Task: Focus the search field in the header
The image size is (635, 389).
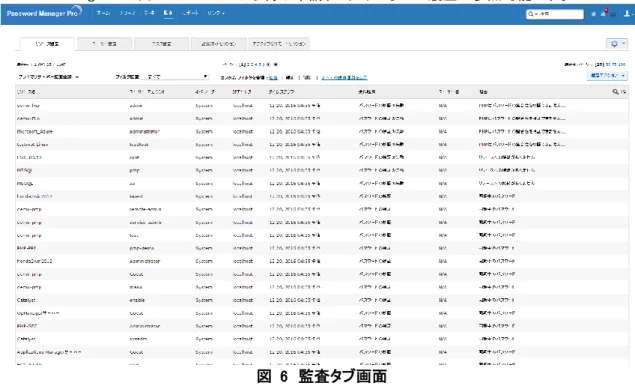Action: pyautogui.click(x=555, y=14)
